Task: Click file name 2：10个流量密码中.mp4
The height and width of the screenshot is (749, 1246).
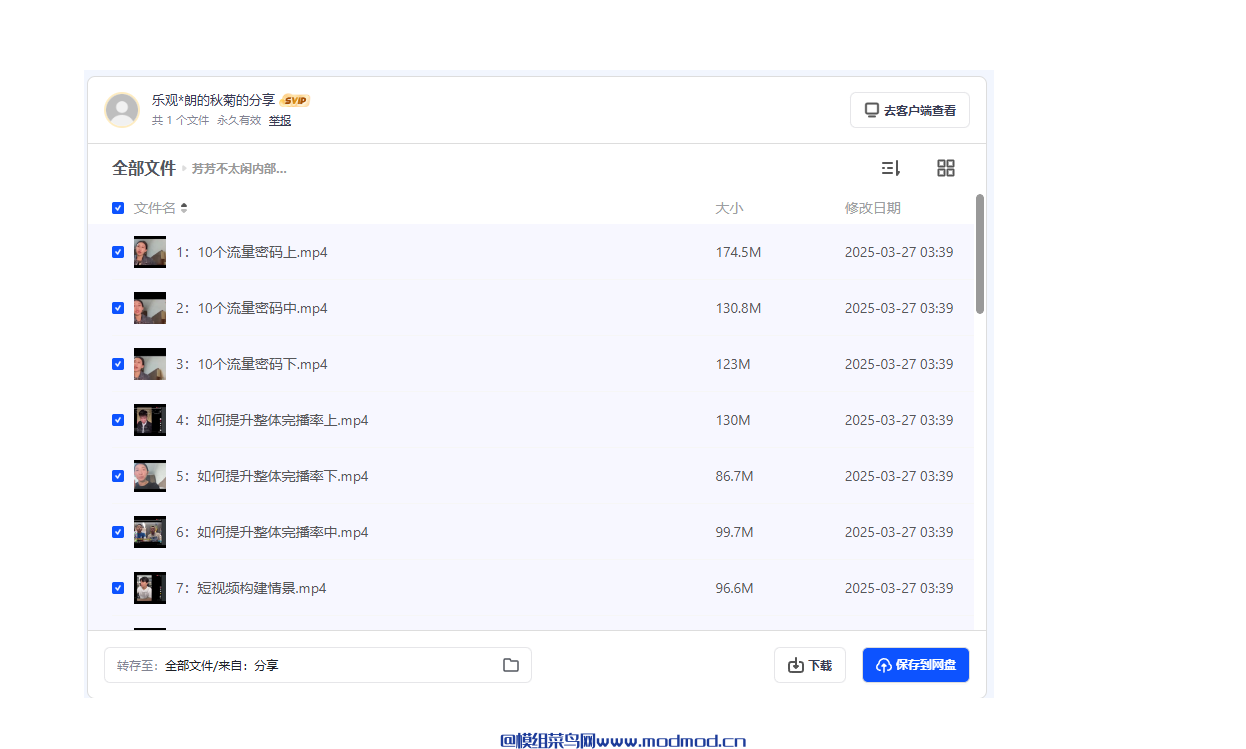Action: (252, 308)
